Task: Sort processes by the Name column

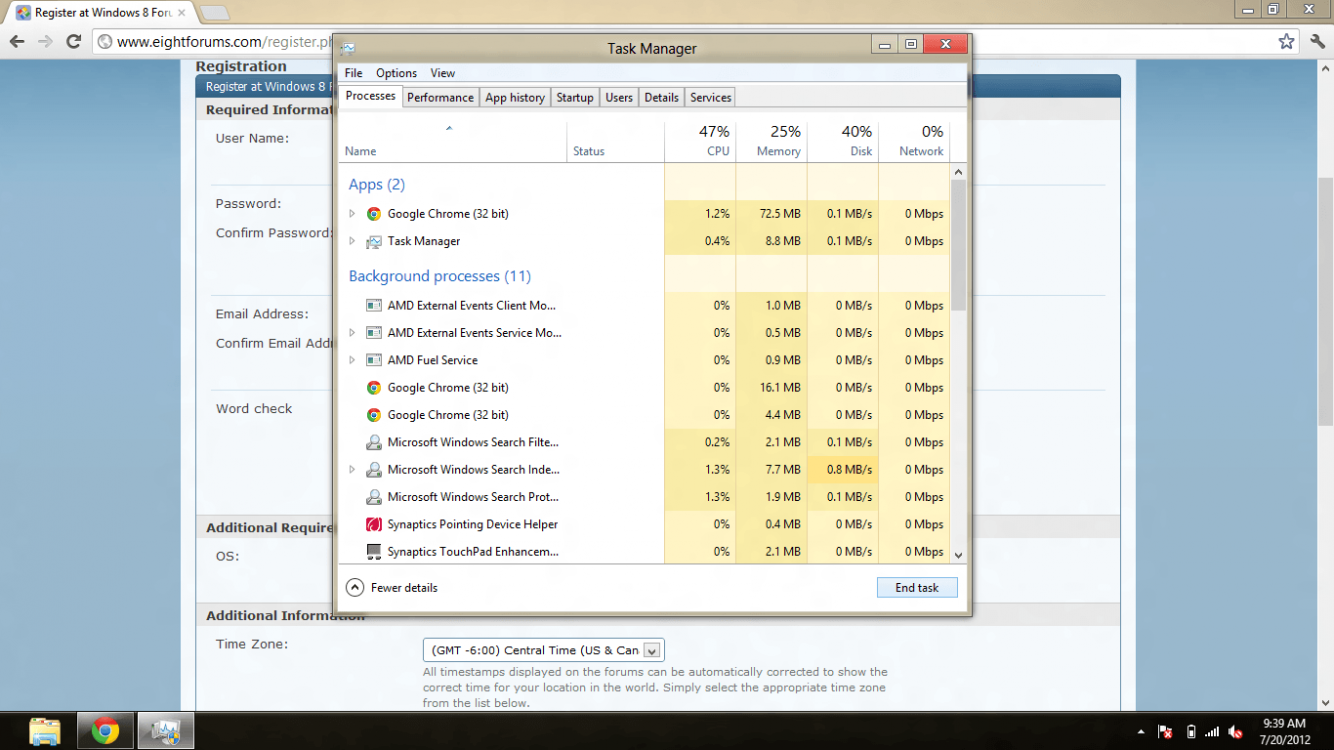Action: [x=453, y=142]
